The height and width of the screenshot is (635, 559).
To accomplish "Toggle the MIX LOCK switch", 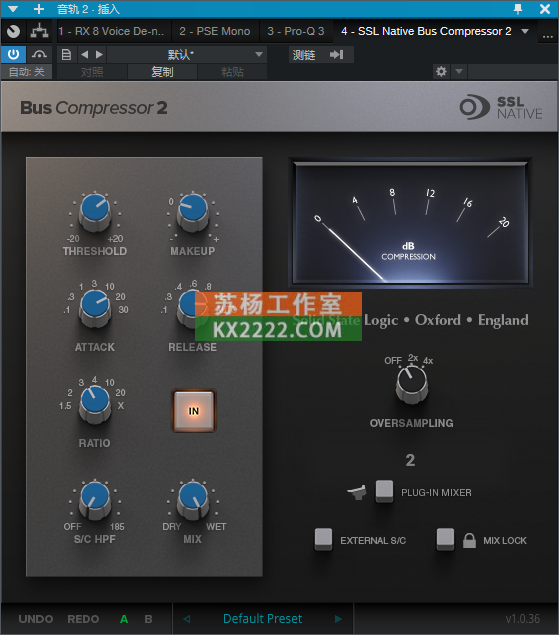I will [445, 539].
